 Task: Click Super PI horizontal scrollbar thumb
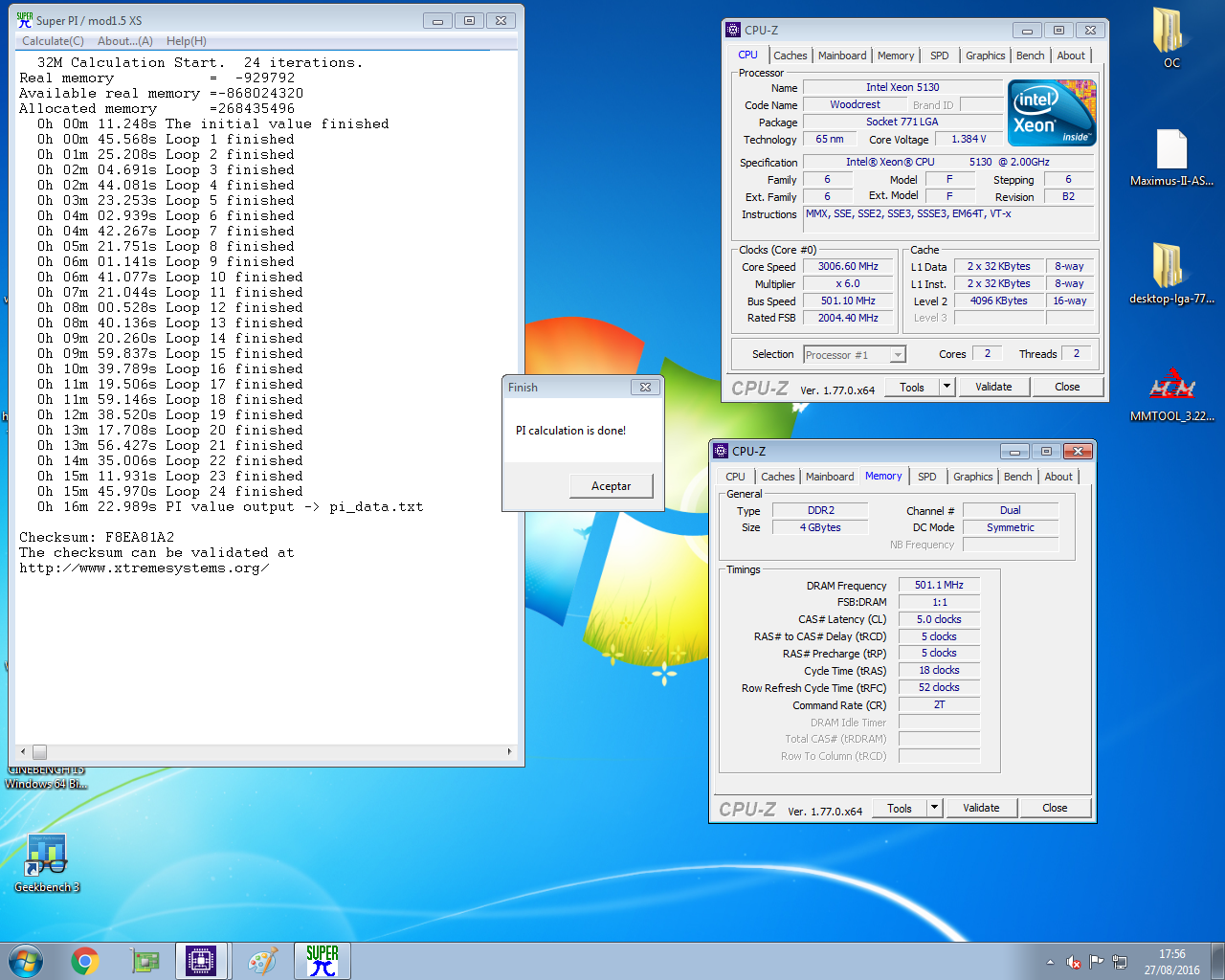tap(39, 752)
